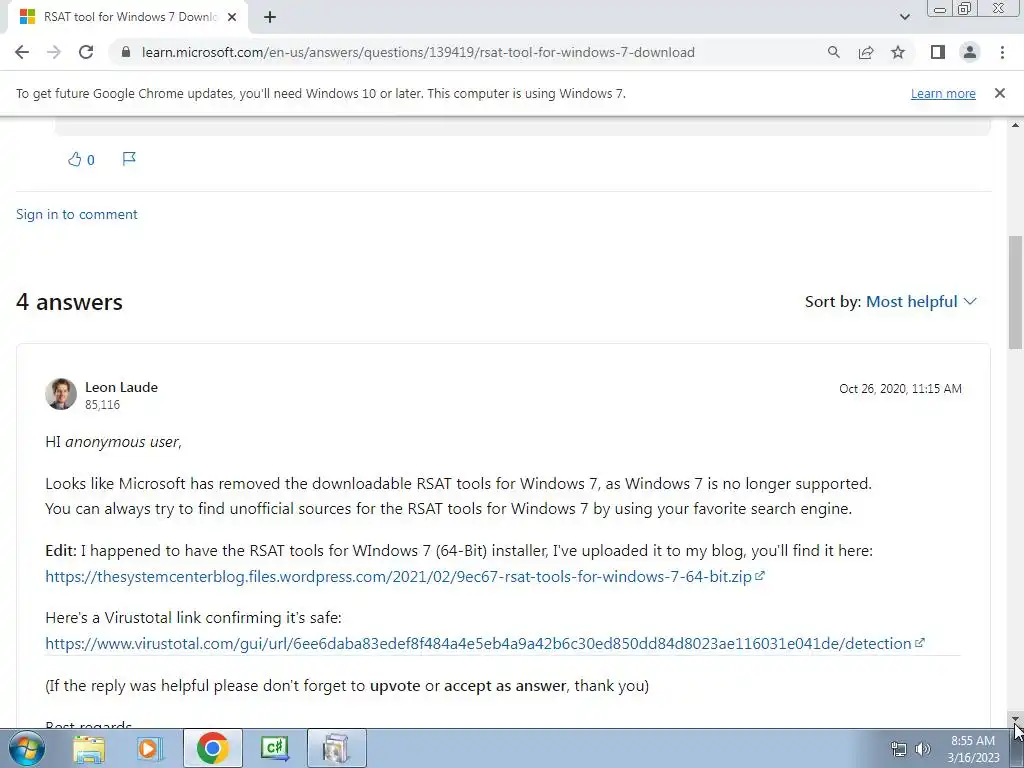
Task: Click the forward navigation arrow
Action: (x=54, y=52)
